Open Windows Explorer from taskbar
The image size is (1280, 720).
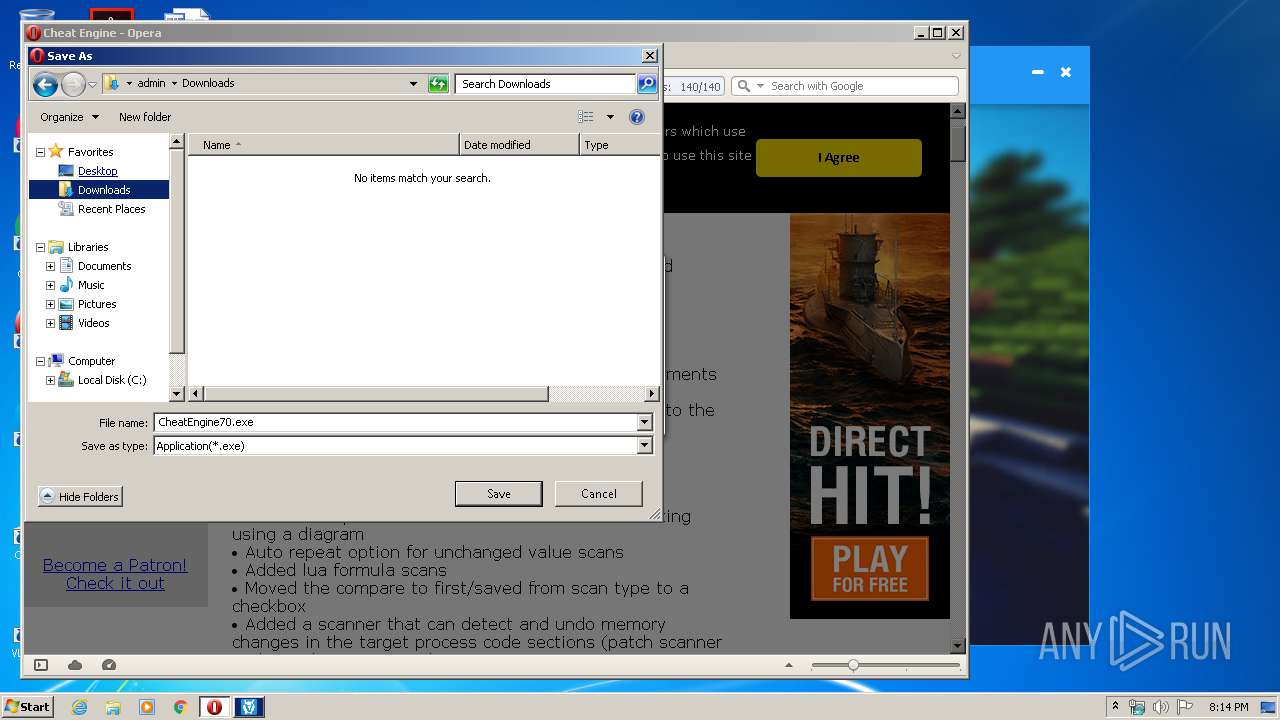[x=113, y=707]
